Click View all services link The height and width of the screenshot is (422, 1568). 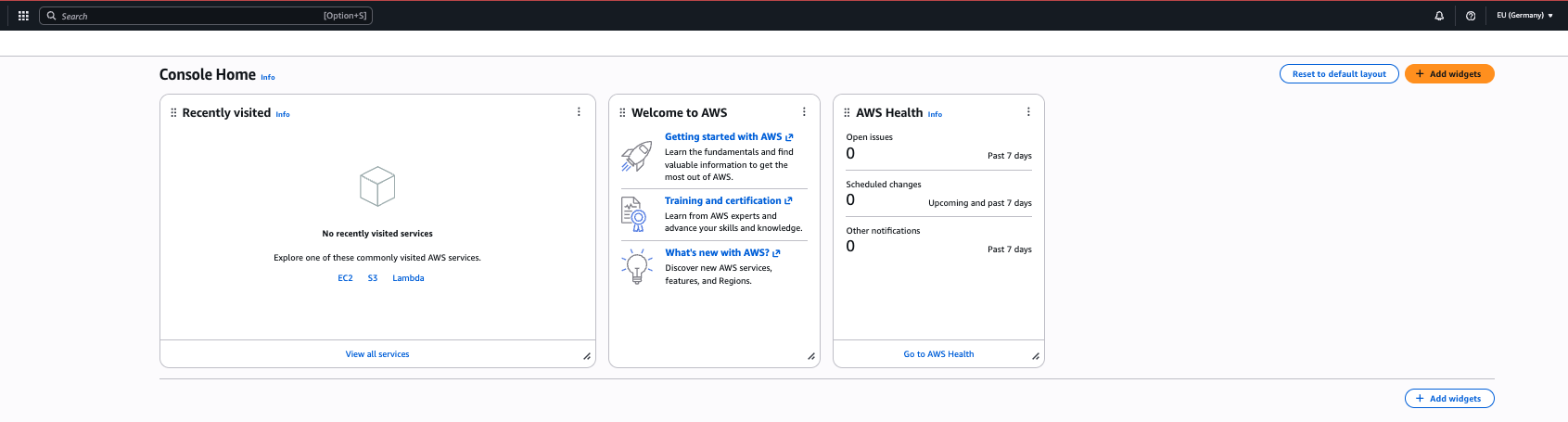pyautogui.click(x=377, y=354)
